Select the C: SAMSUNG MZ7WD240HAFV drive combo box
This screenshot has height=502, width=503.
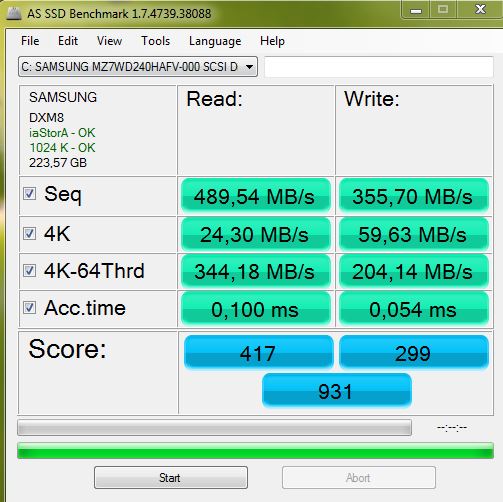click(138, 67)
